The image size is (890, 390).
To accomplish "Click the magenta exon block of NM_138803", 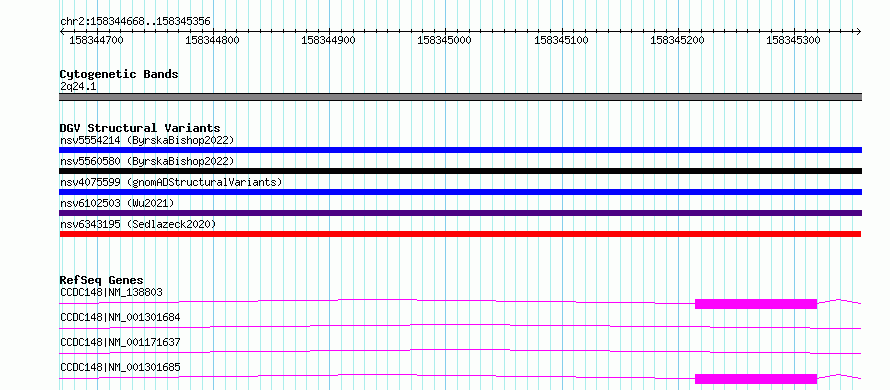I will (x=755, y=304).
